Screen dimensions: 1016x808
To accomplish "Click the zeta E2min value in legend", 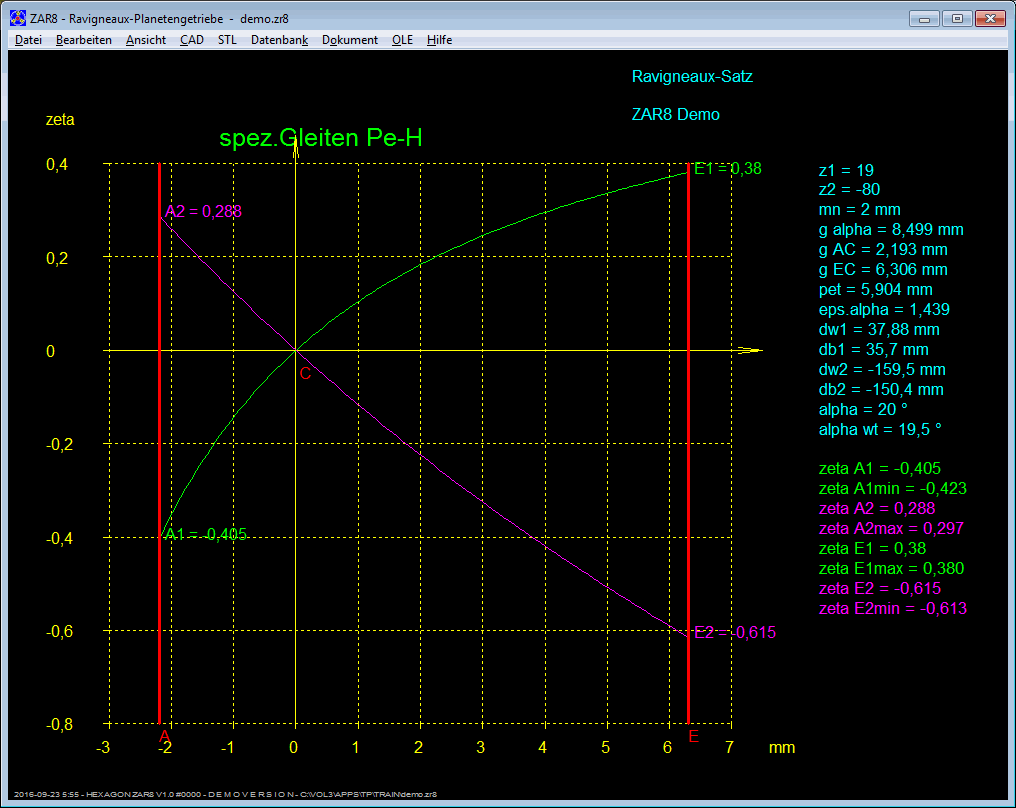I will [893, 609].
